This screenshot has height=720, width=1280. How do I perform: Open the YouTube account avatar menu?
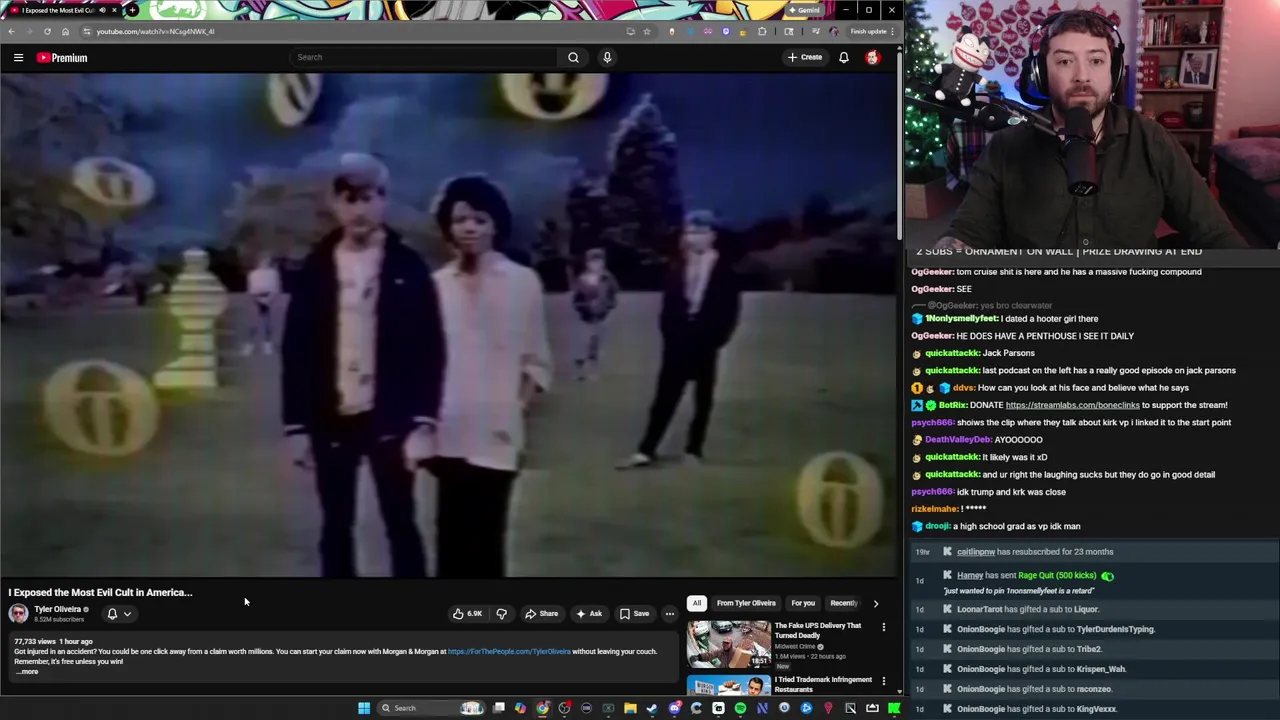[x=873, y=57]
